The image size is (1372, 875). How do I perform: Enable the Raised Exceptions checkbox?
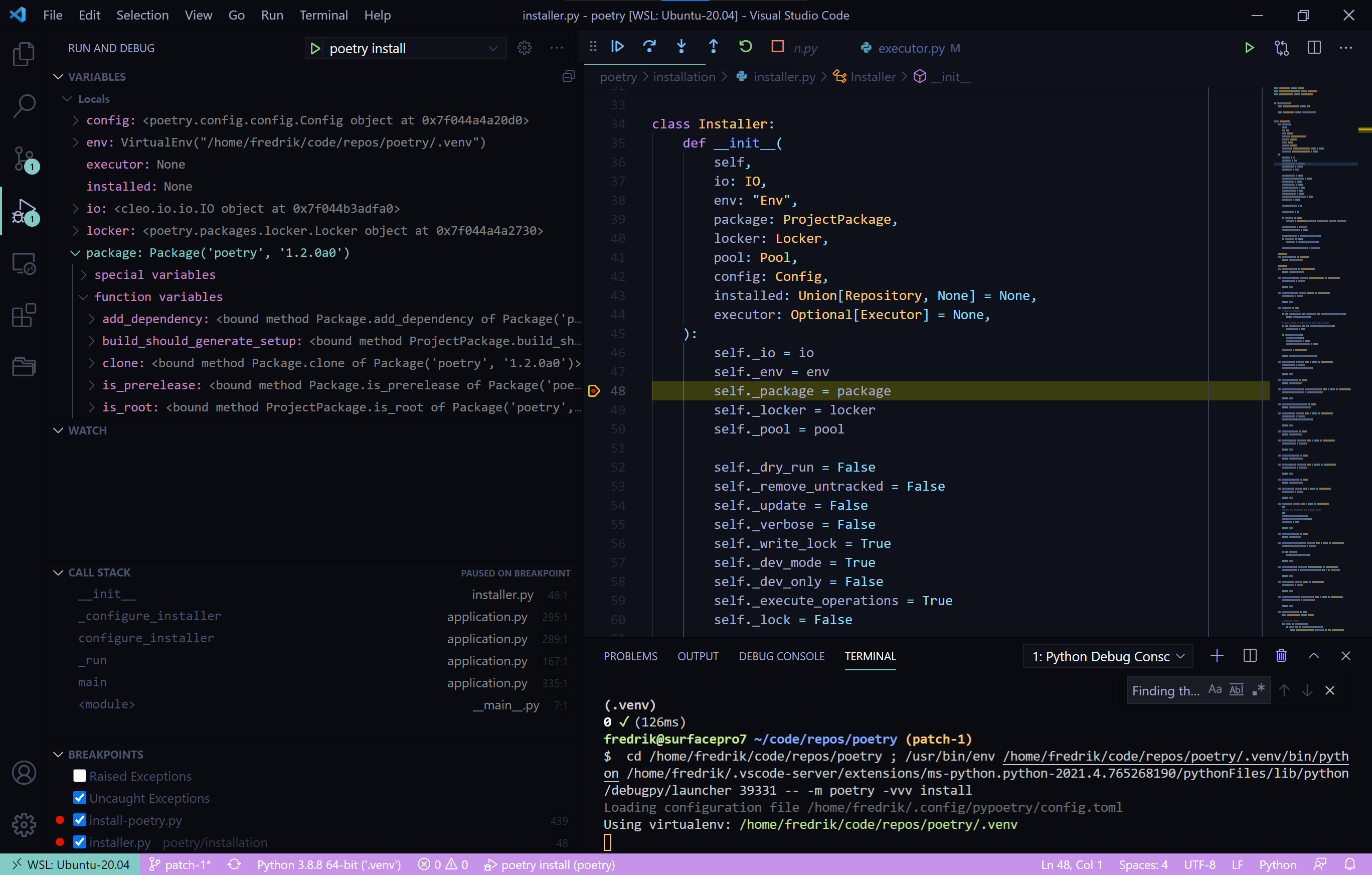tap(79, 776)
